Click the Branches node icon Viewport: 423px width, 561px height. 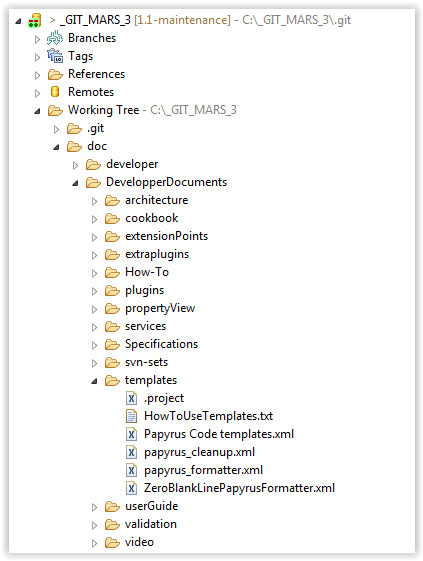(x=55, y=38)
